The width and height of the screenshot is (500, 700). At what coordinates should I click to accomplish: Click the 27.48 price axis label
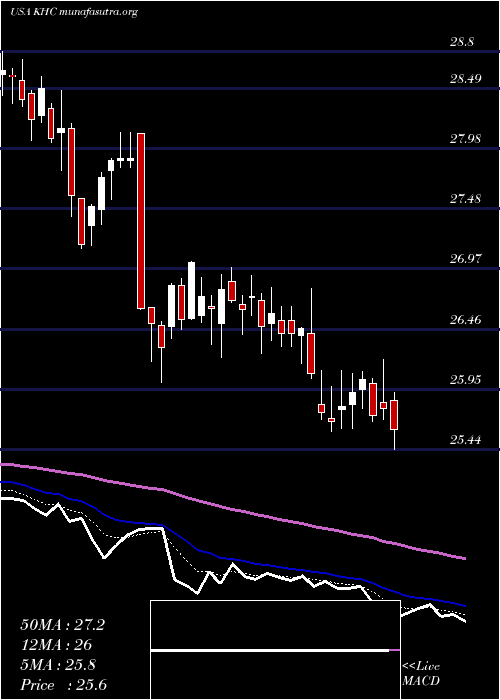[465, 199]
